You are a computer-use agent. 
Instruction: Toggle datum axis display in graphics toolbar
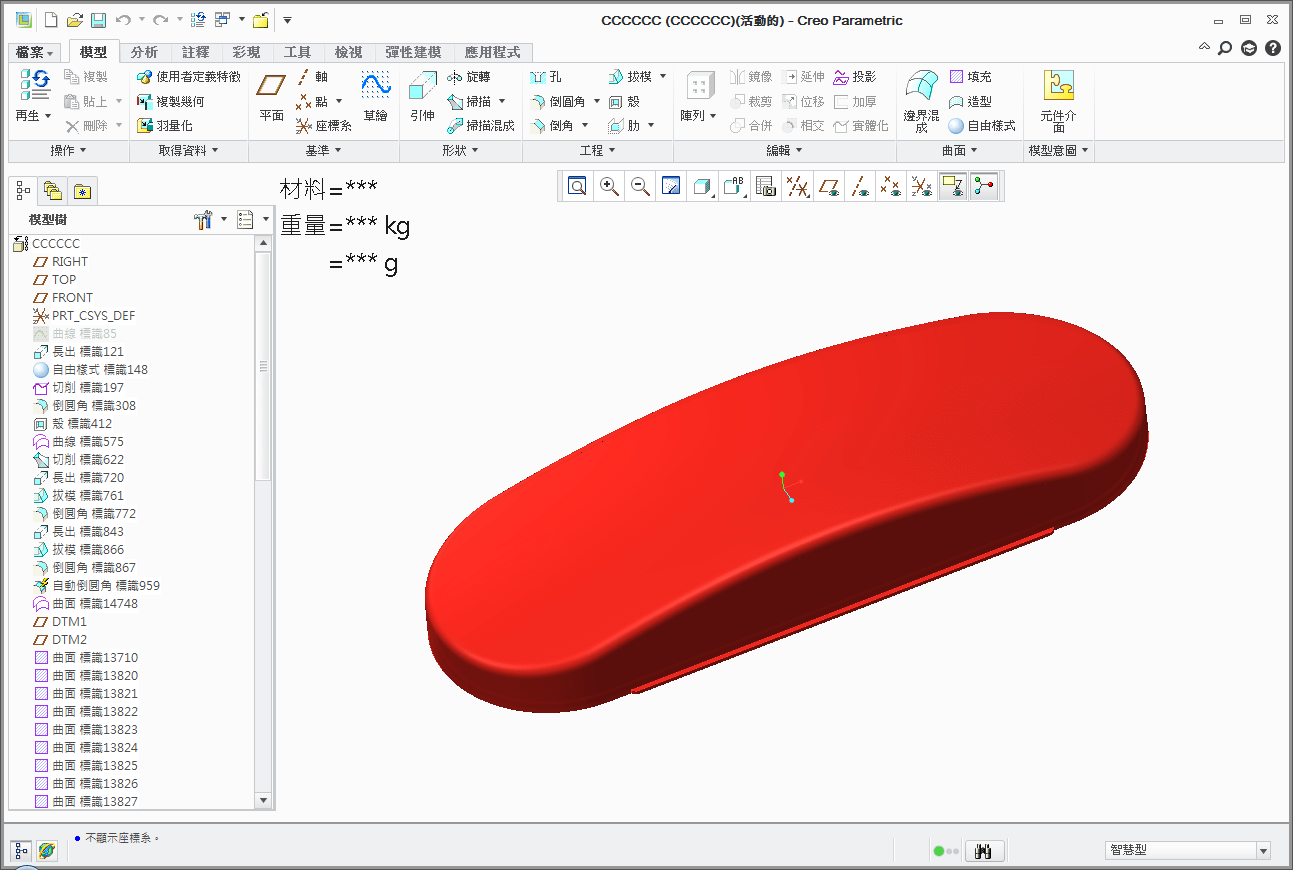click(x=859, y=186)
